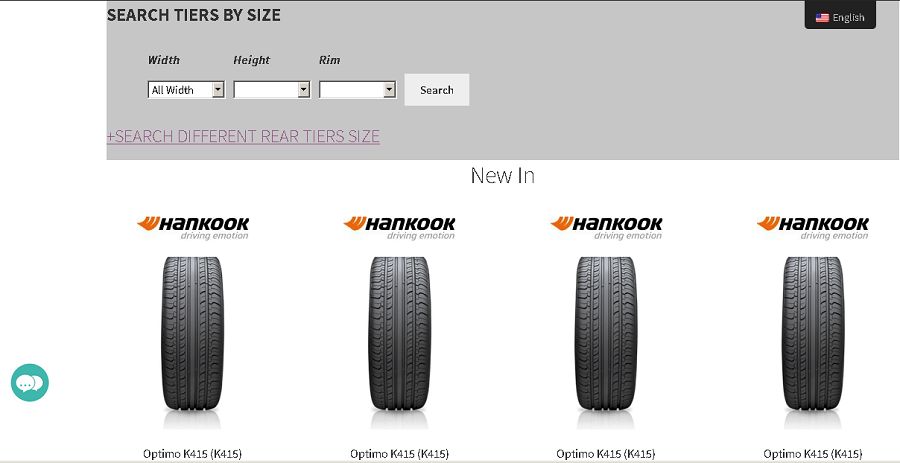Image resolution: width=900 pixels, height=463 pixels.
Task: Open the first Optimo K415 (K415) product title
Action: [193, 454]
